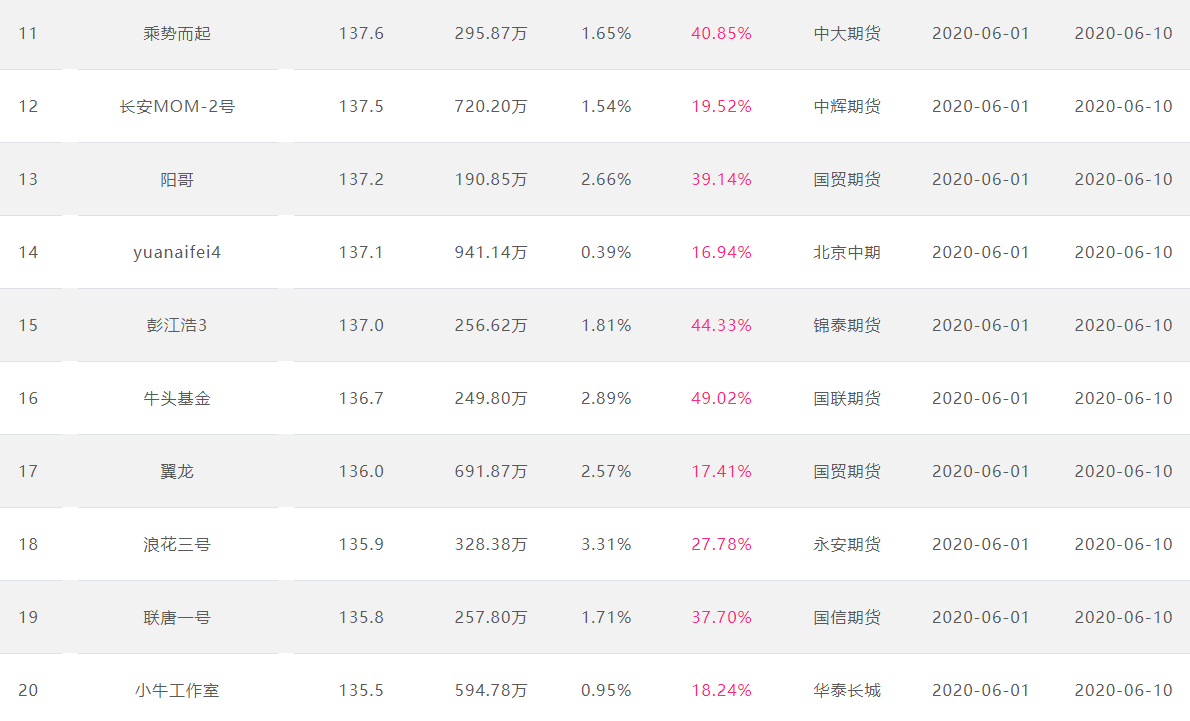The width and height of the screenshot is (1190, 721).
Task: Open the 小牛工作室 account entry
Action: (177, 690)
